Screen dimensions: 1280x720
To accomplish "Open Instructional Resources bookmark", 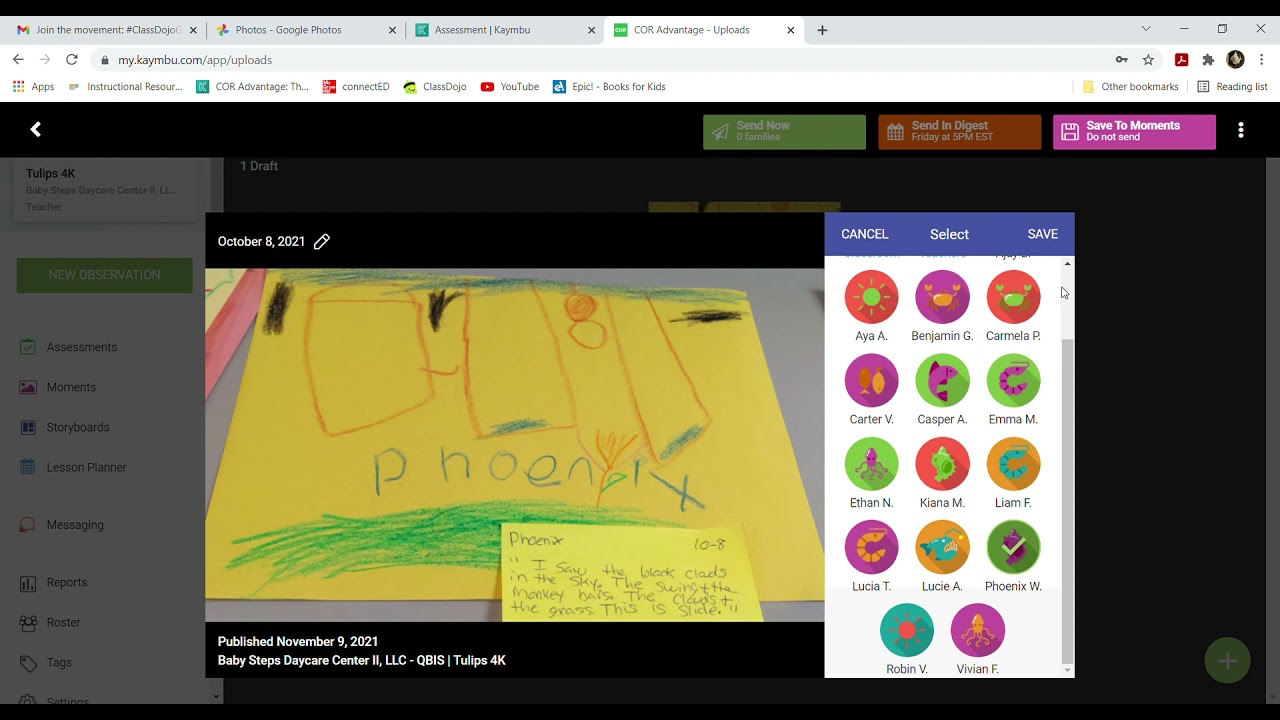I will (x=125, y=87).
